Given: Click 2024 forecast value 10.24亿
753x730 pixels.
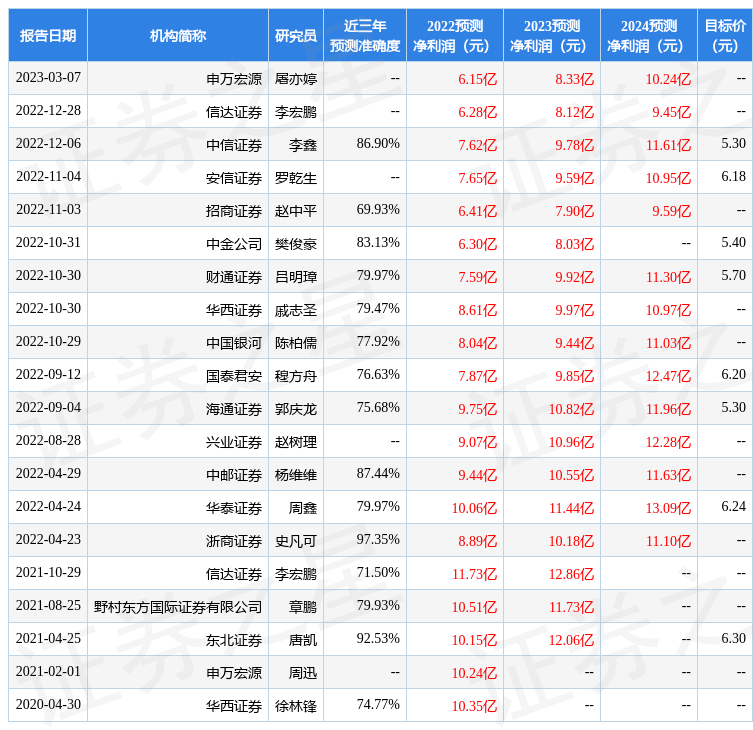Looking at the screenshot, I should [x=668, y=79].
